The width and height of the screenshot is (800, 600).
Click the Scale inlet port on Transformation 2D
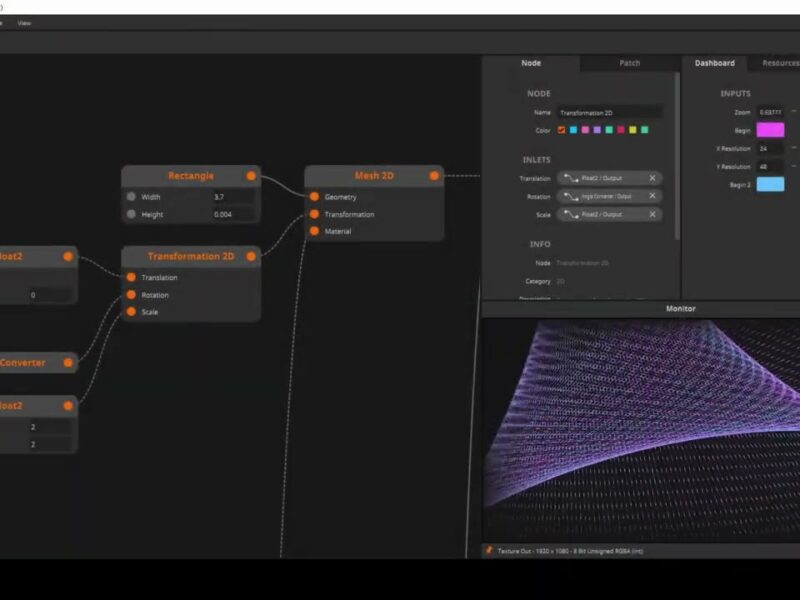[131, 312]
